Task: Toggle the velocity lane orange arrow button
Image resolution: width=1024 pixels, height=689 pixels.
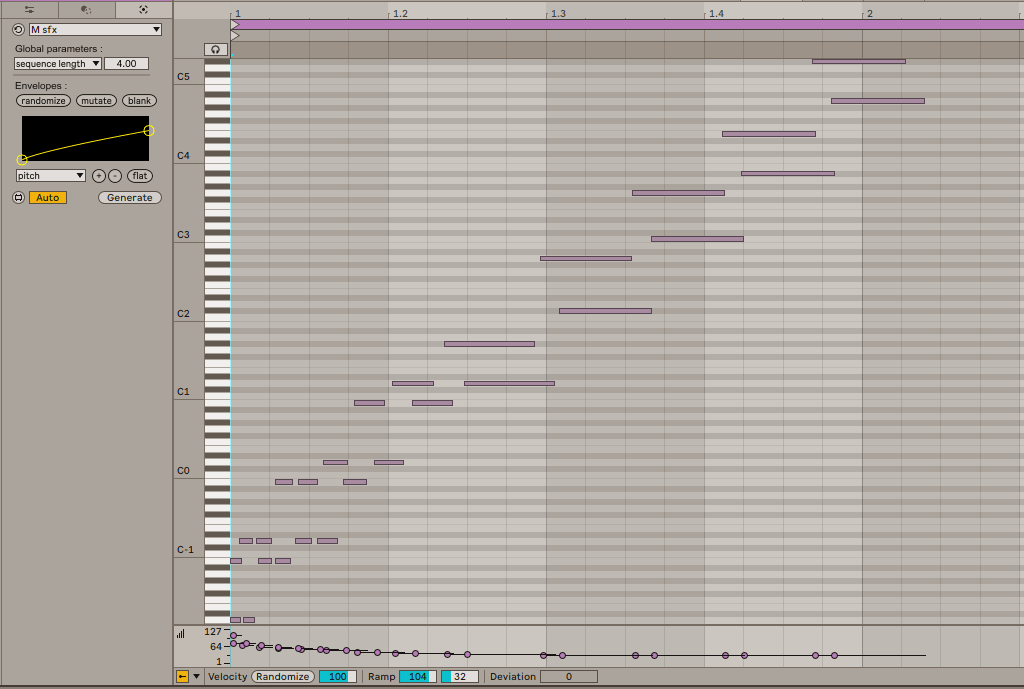Action: [x=182, y=676]
